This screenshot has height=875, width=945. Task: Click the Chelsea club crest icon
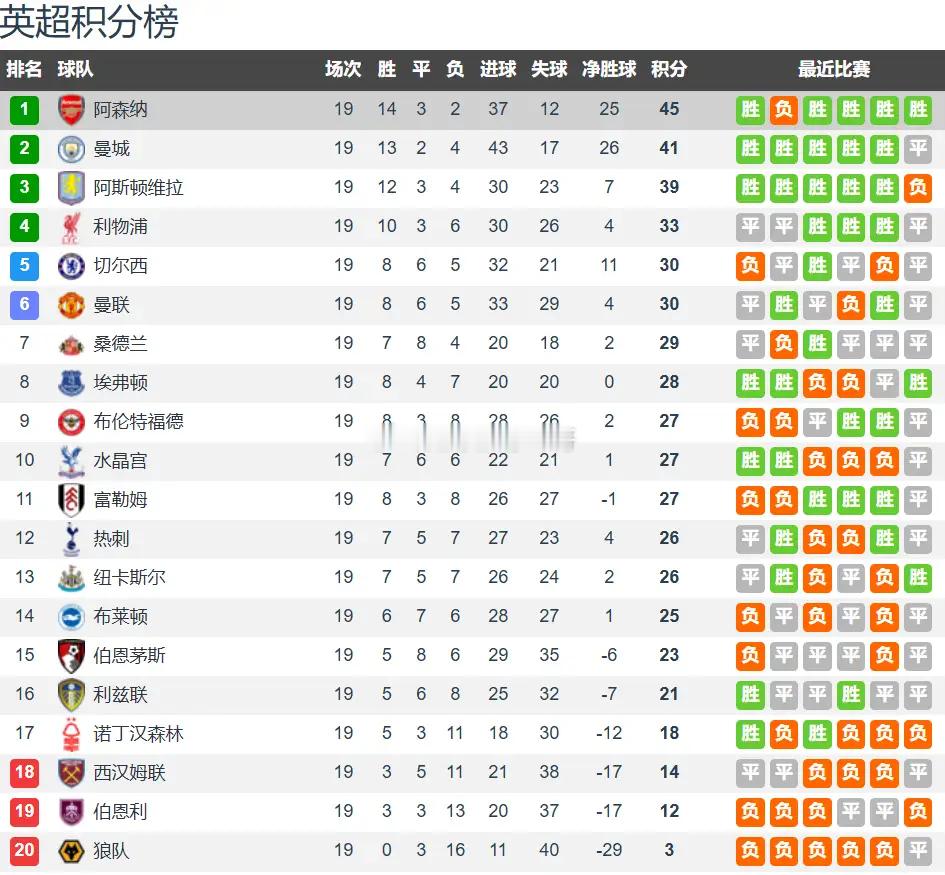click(x=71, y=266)
